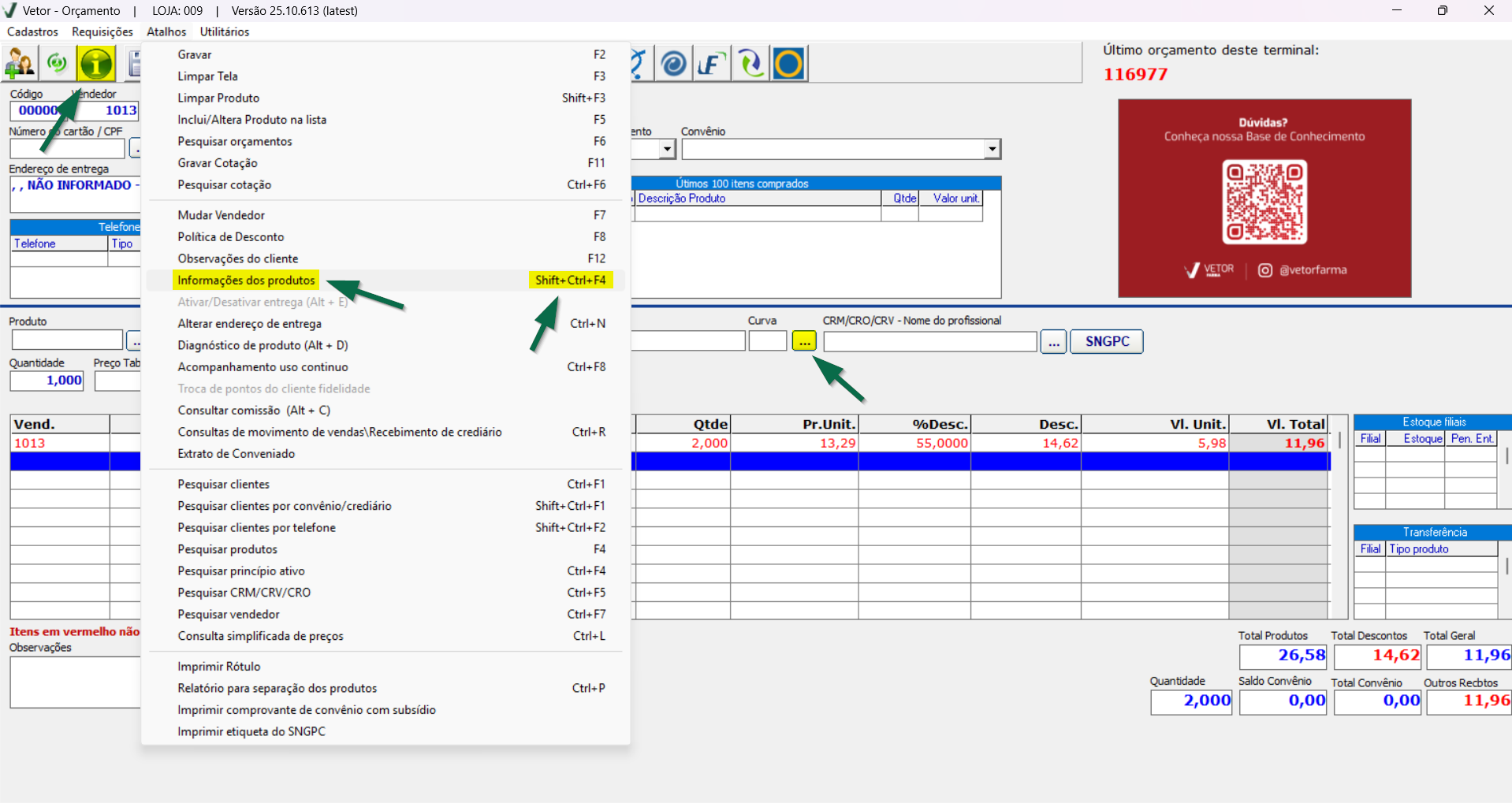Click the green and blue arrows icon
1512x803 pixels.
click(x=750, y=64)
